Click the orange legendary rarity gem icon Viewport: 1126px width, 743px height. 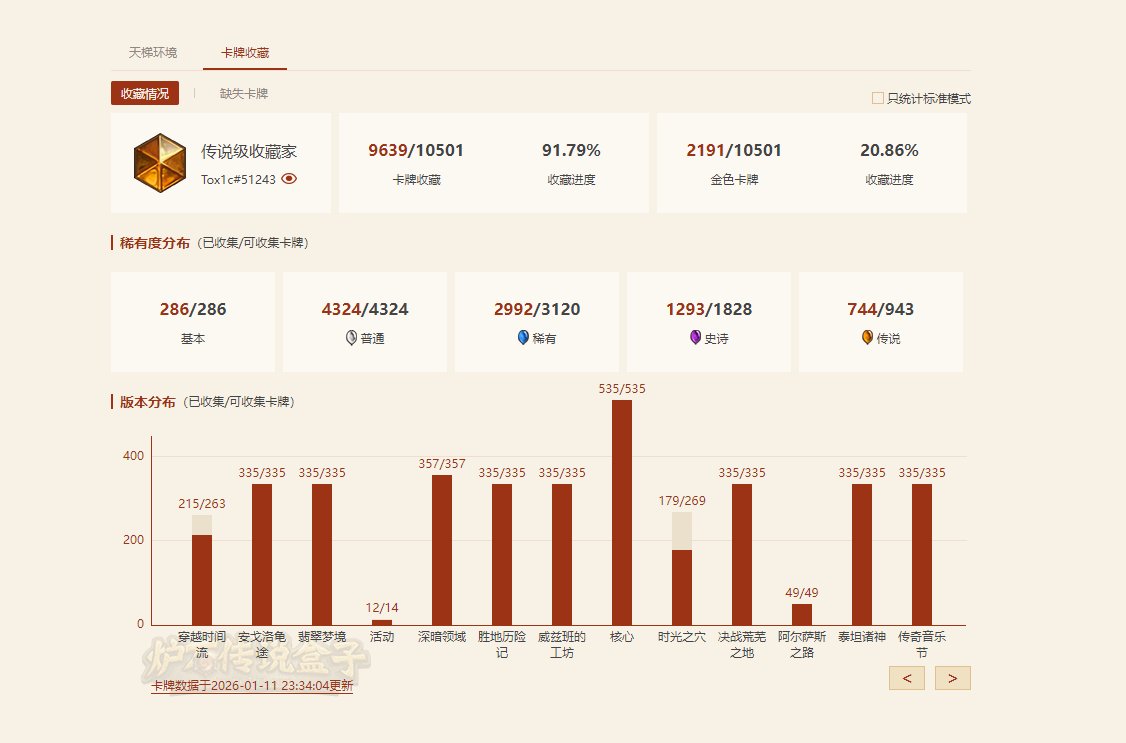coord(867,338)
